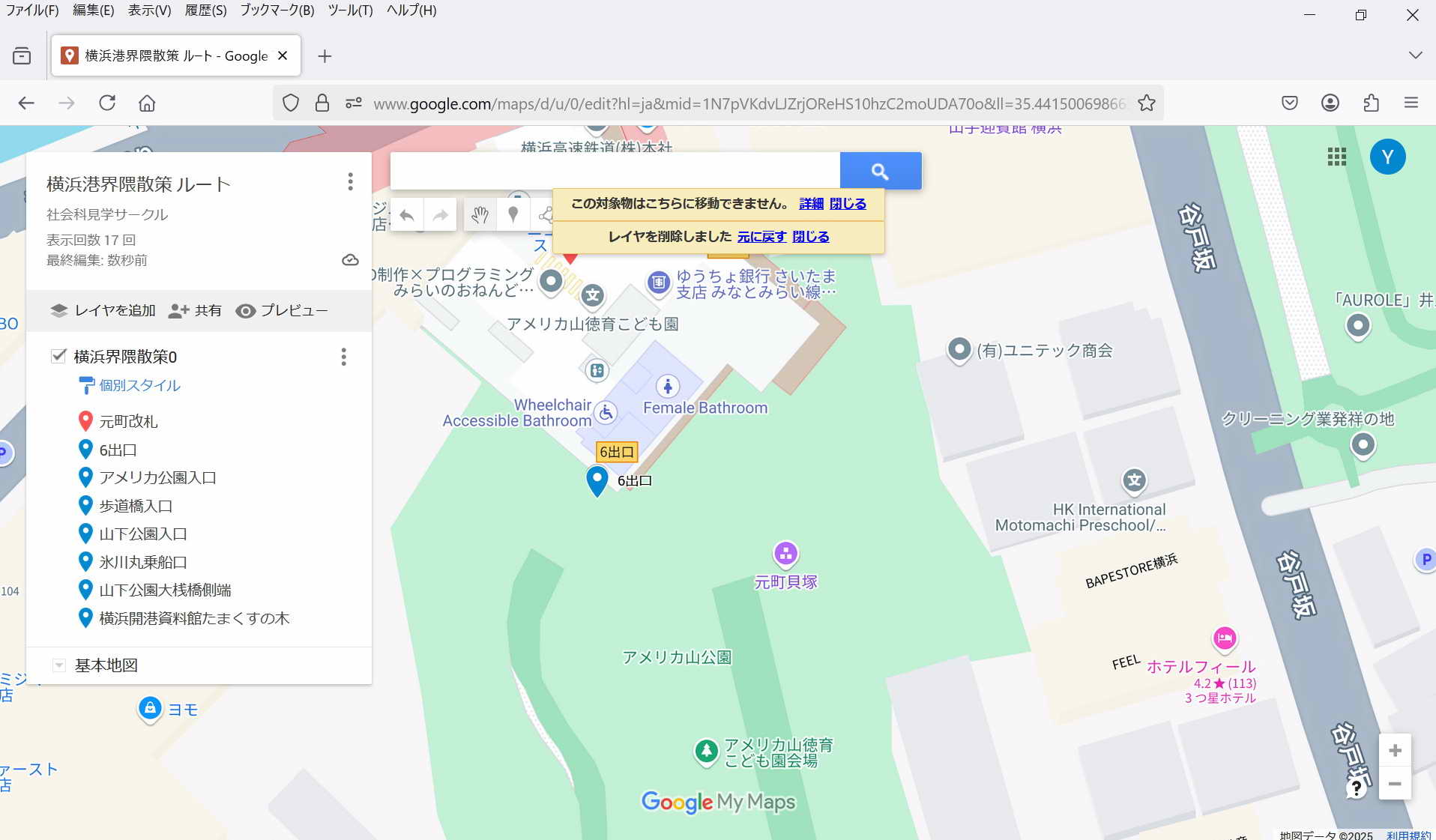Viewport: 1436px width, 840px height.
Task: Open the map title options menu
Action: click(350, 182)
